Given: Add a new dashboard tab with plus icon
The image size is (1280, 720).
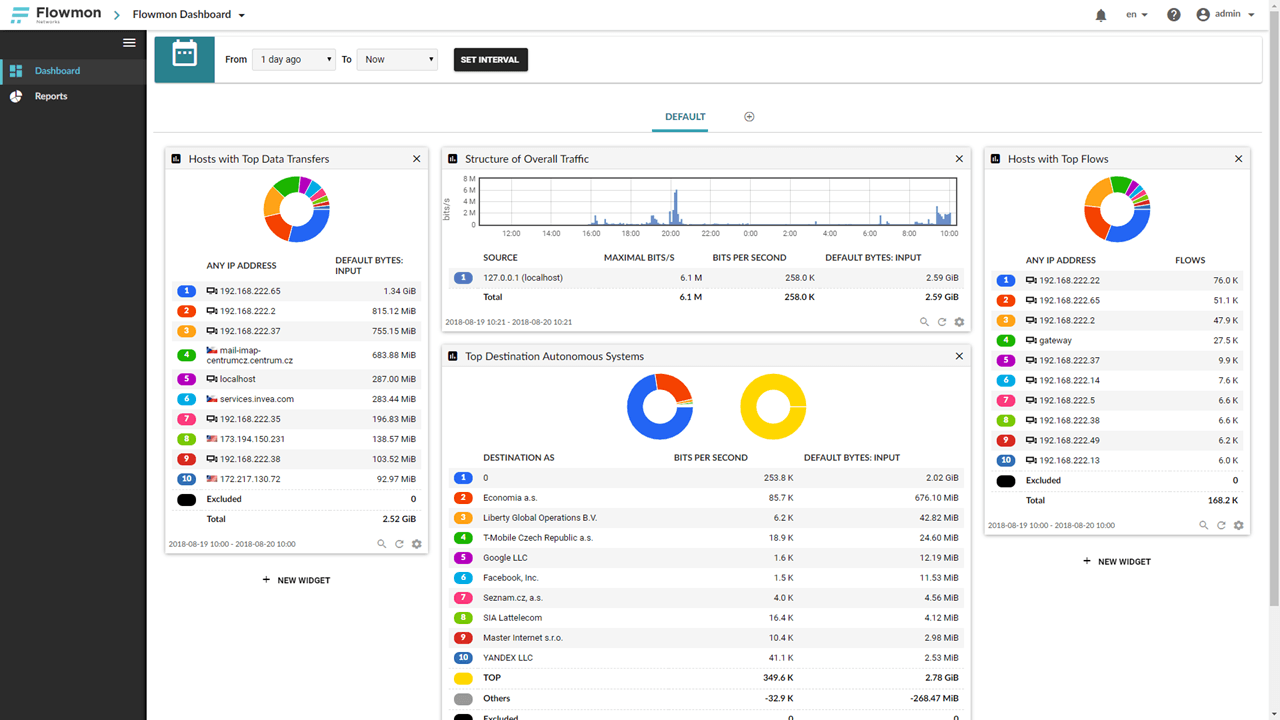Looking at the screenshot, I should [749, 117].
